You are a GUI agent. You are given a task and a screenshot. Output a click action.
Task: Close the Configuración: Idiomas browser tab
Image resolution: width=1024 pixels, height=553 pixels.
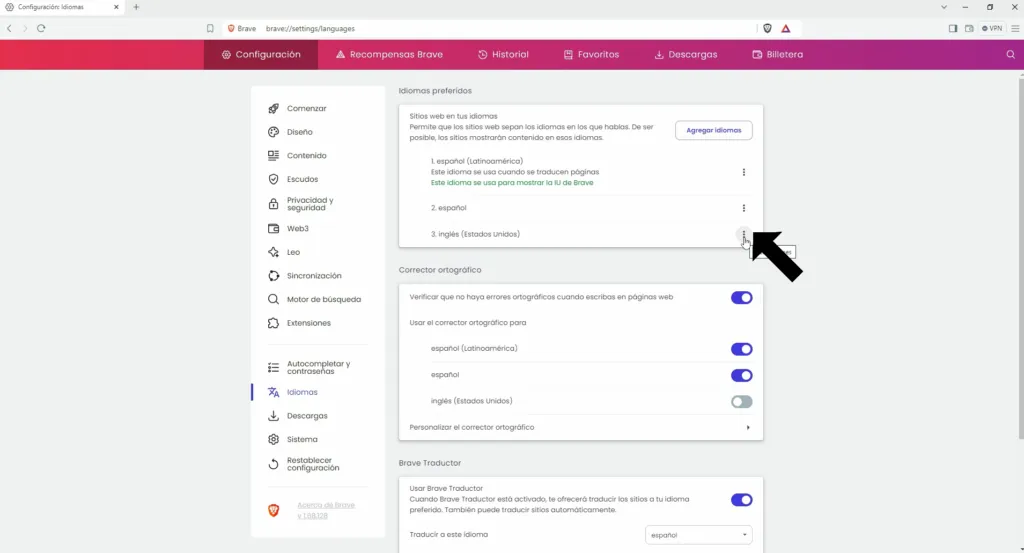116,7
